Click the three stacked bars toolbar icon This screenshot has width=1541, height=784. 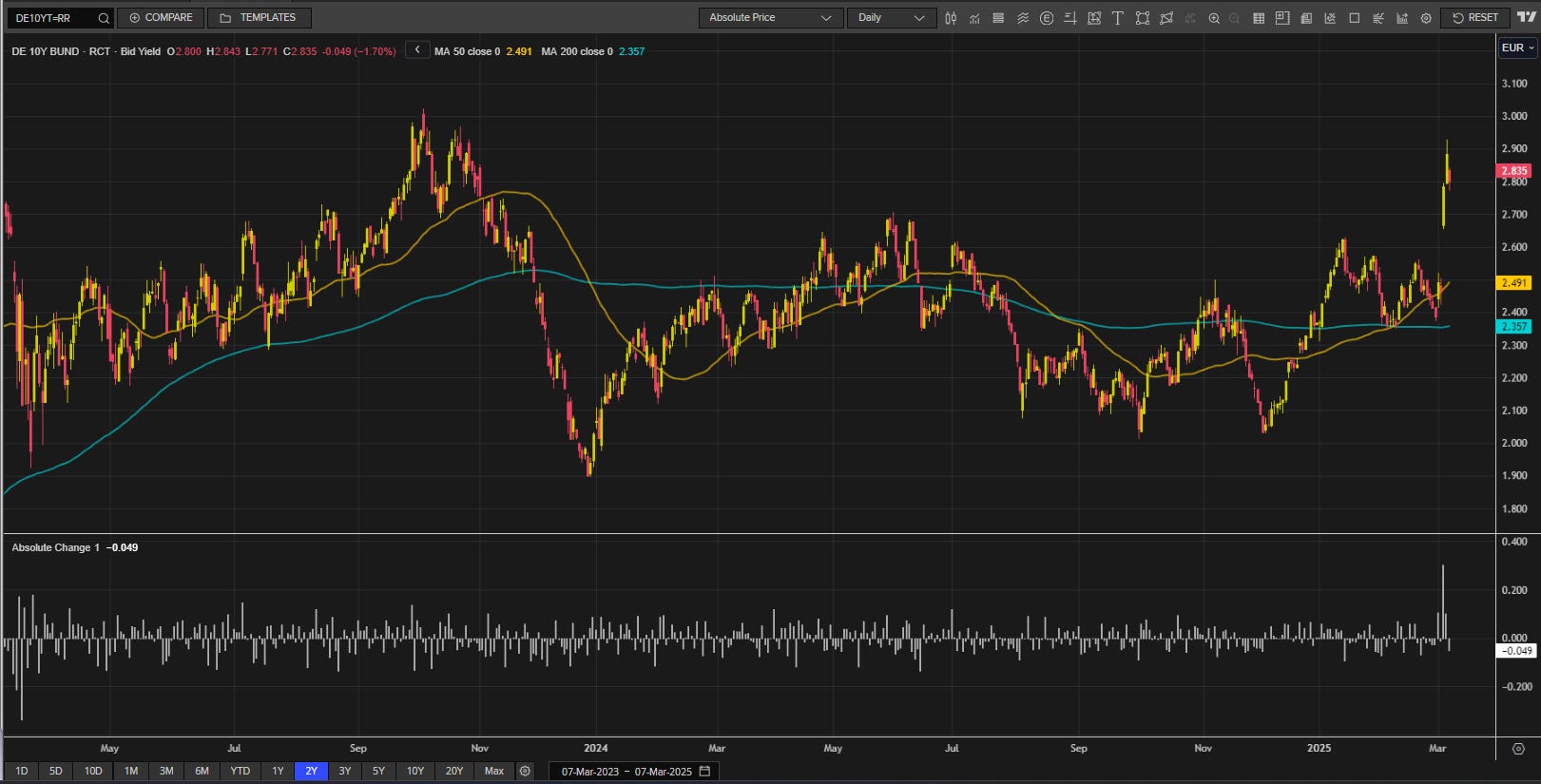pyautogui.click(x=998, y=18)
